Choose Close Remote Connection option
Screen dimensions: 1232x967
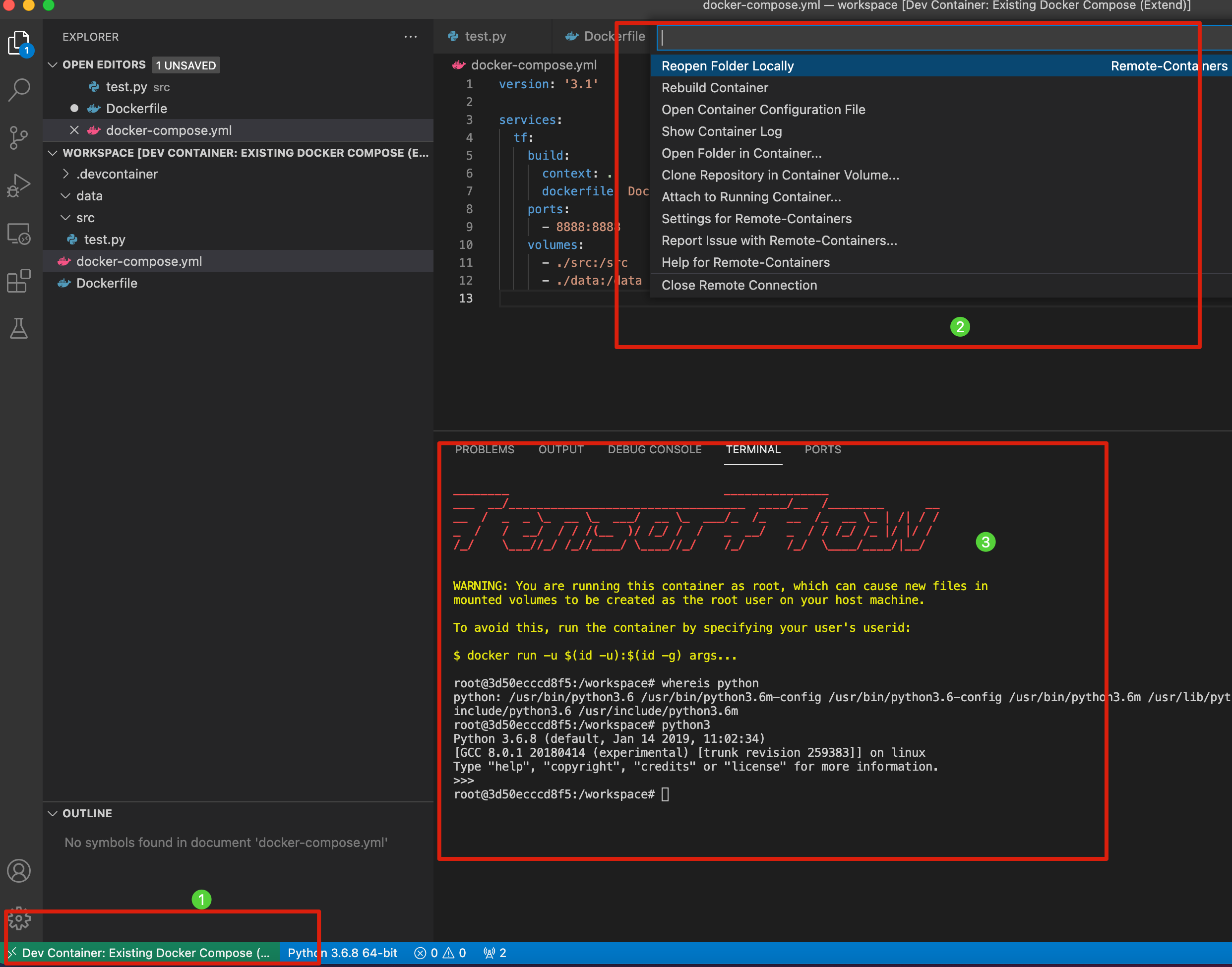coord(739,285)
